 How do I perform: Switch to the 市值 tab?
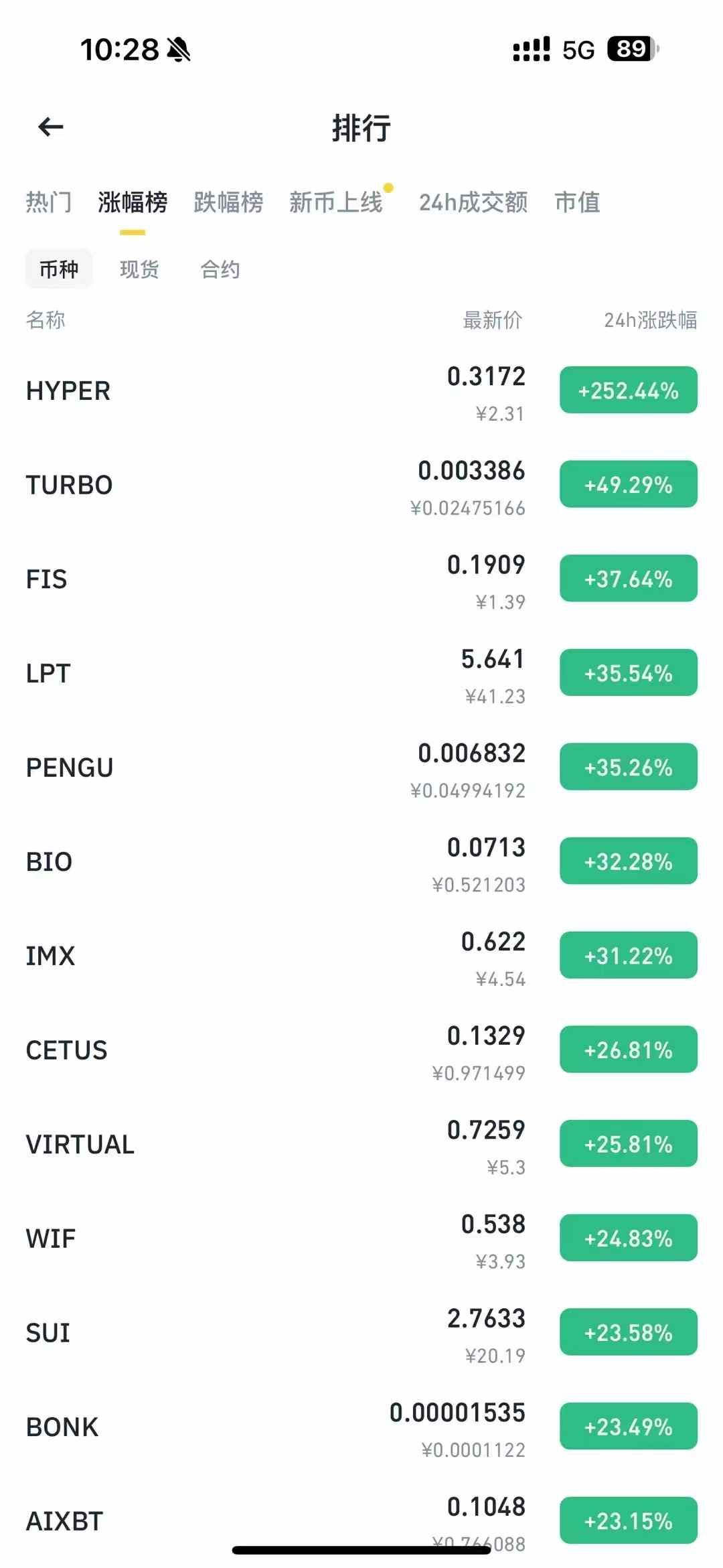pos(578,202)
